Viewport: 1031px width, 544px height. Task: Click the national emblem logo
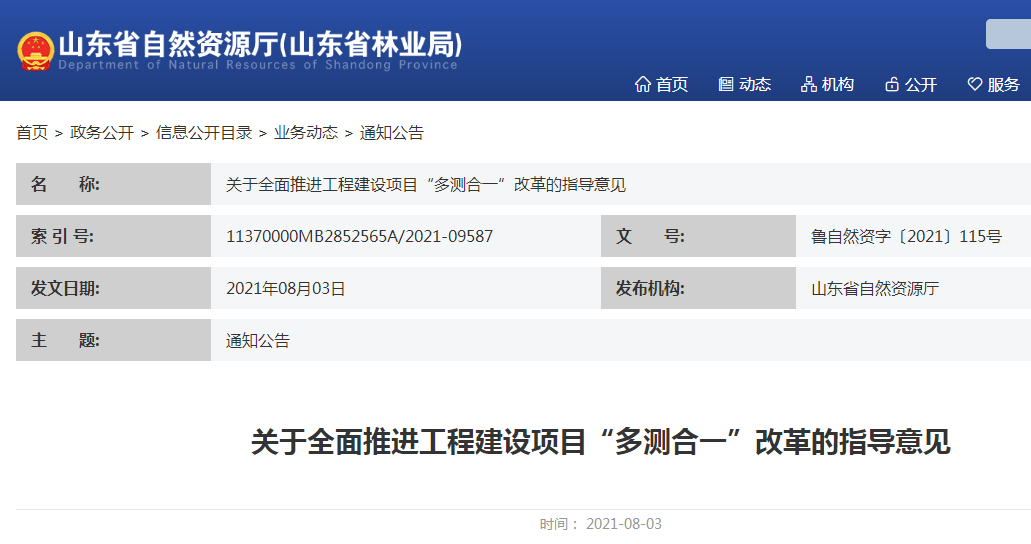pos(36,51)
